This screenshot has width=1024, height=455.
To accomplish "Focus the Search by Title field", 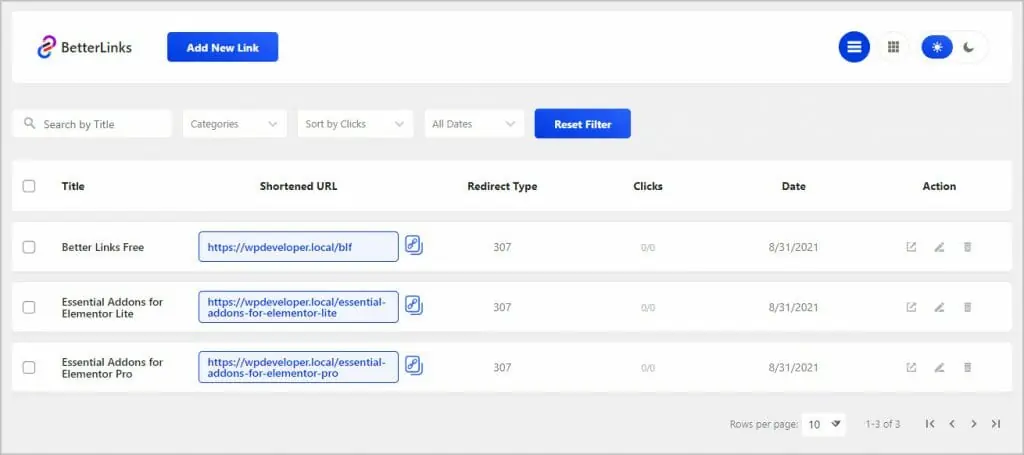I will point(92,123).
